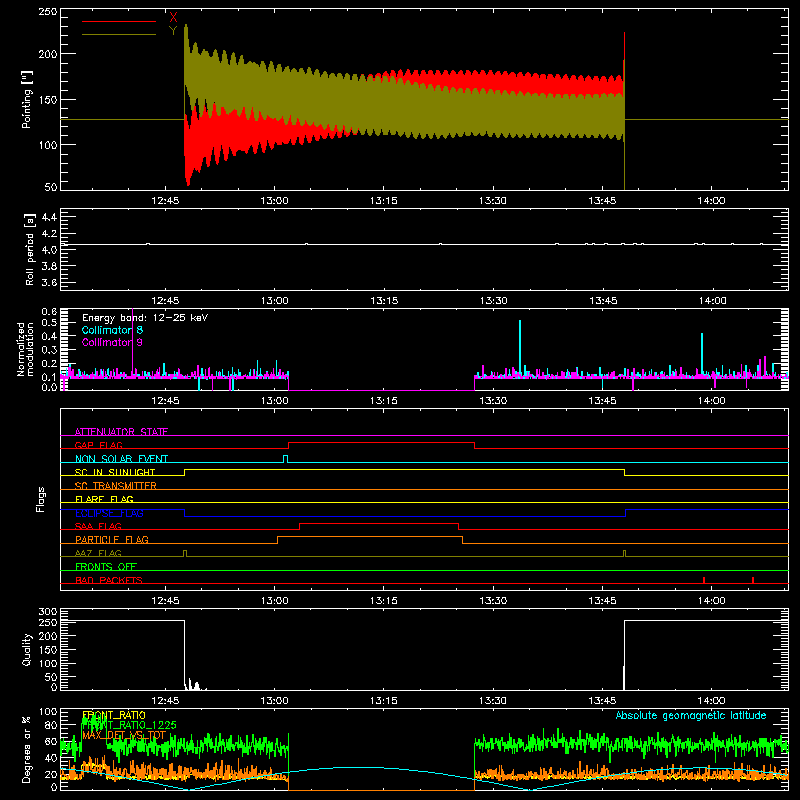The image size is (800, 800).
Task: Click the FLARE_FLAG label
Action: [x=104, y=499]
